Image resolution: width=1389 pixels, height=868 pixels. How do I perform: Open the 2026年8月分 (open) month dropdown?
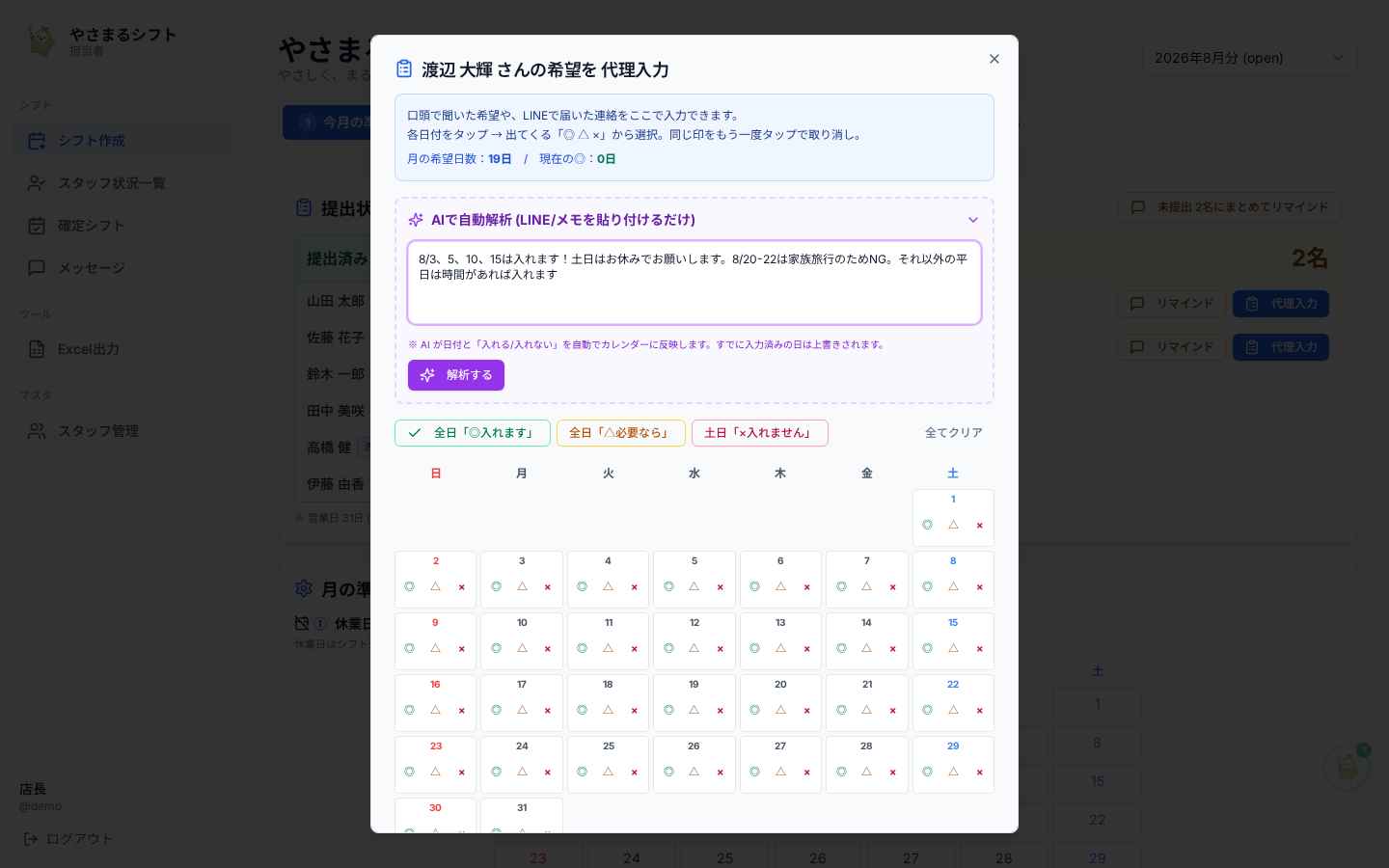[1249, 58]
